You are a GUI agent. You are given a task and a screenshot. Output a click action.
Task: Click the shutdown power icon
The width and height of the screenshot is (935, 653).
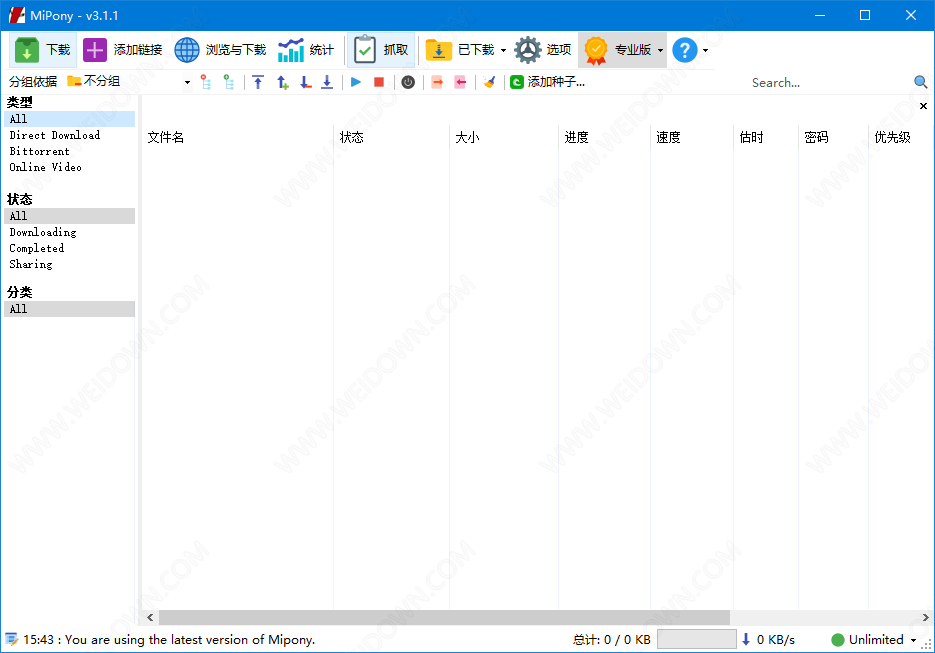pos(408,82)
